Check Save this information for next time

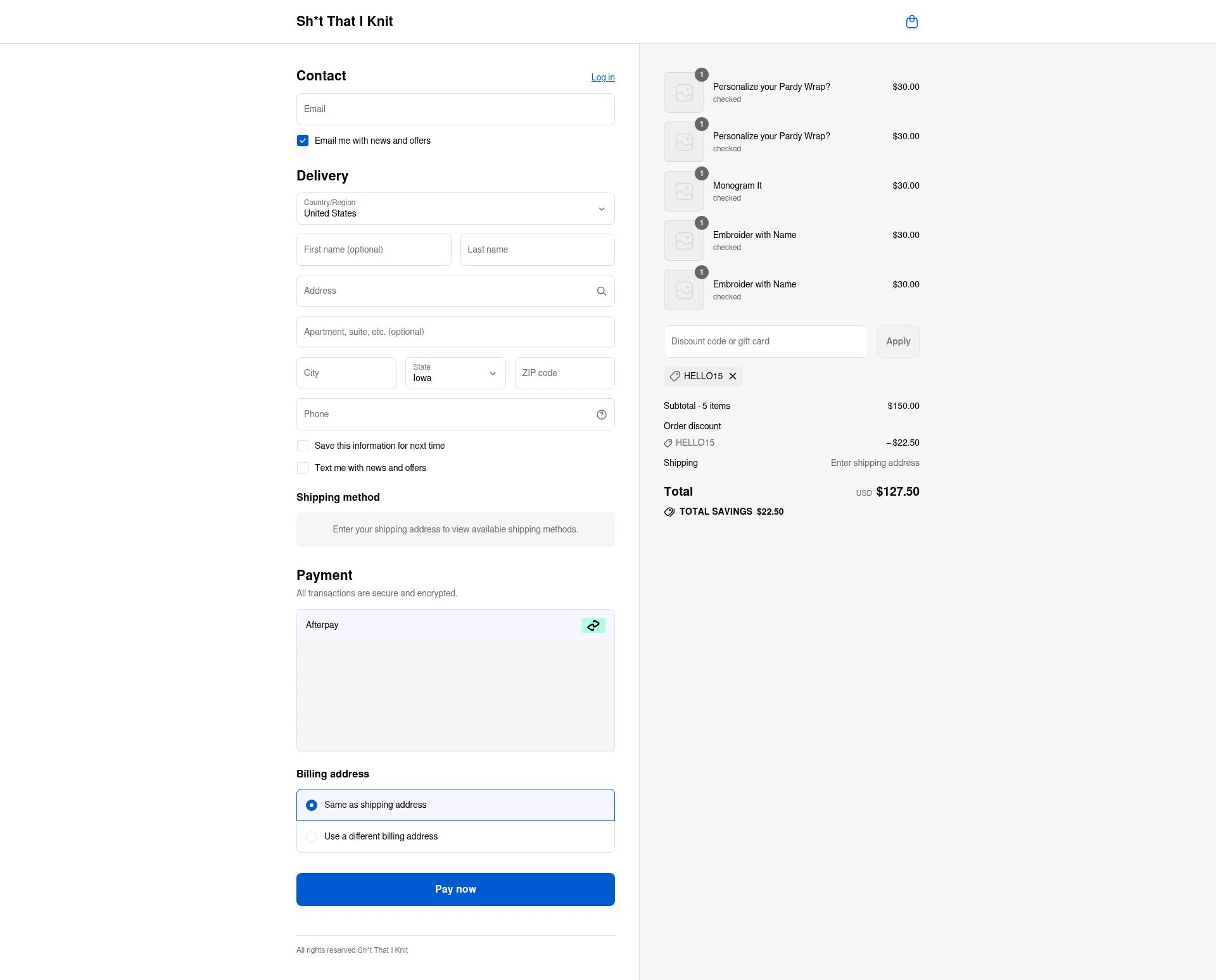coord(303,446)
